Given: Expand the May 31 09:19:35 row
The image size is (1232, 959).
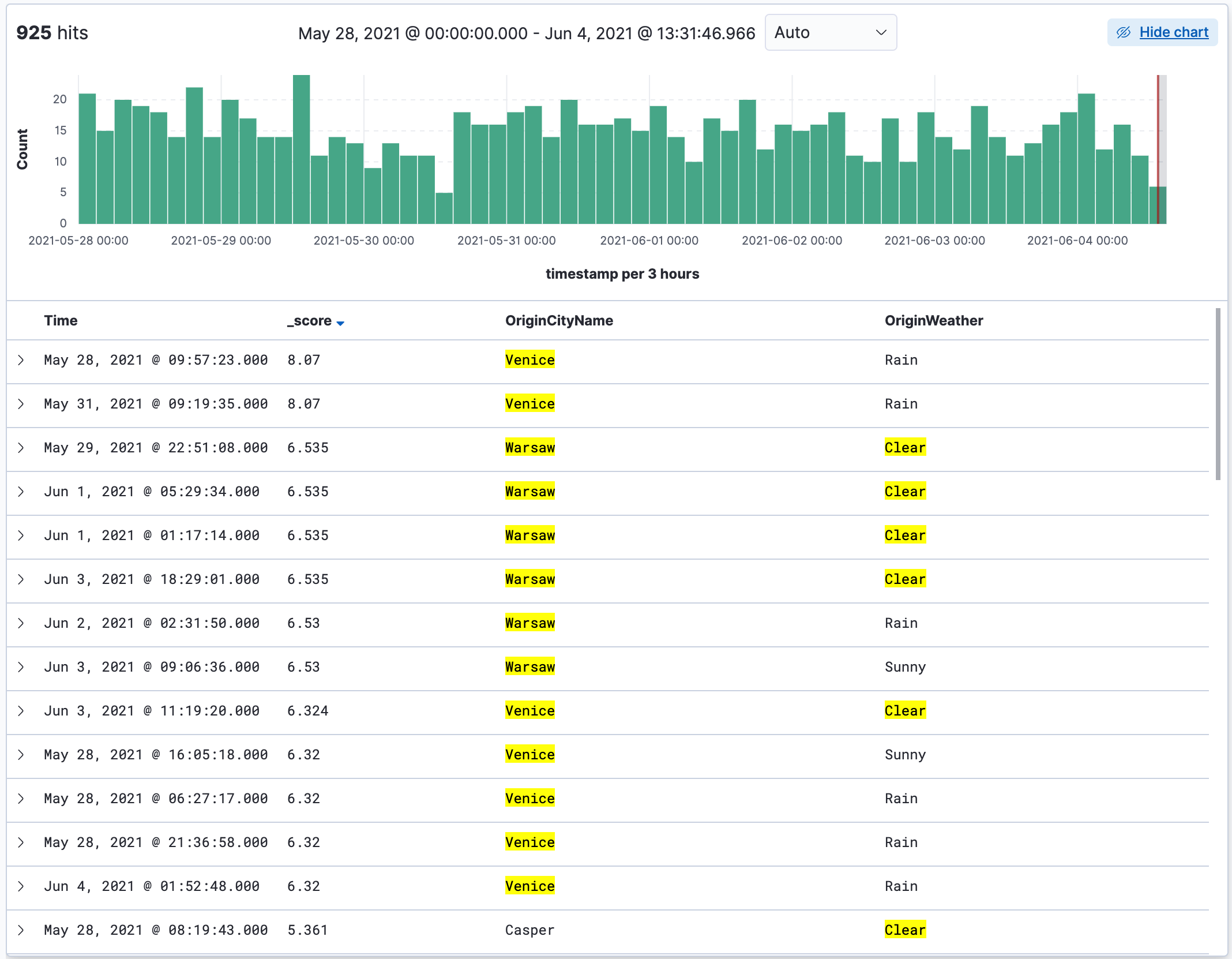Looking at the screenshot, I should 21,404.
